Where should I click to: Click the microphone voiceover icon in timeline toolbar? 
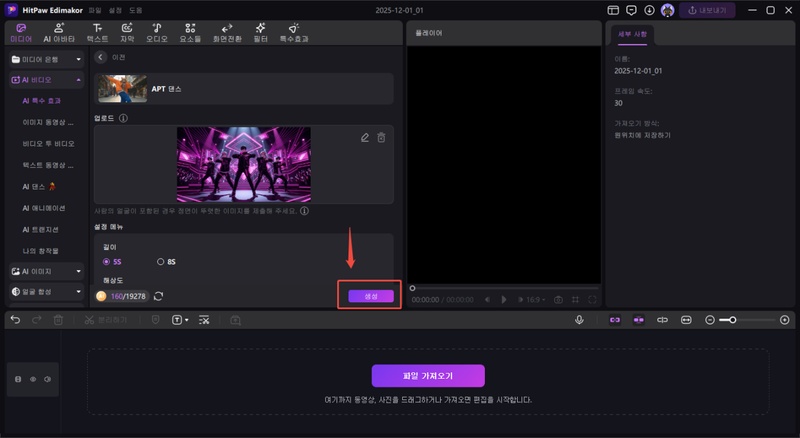pyautogui.click(x=579, y=320)
